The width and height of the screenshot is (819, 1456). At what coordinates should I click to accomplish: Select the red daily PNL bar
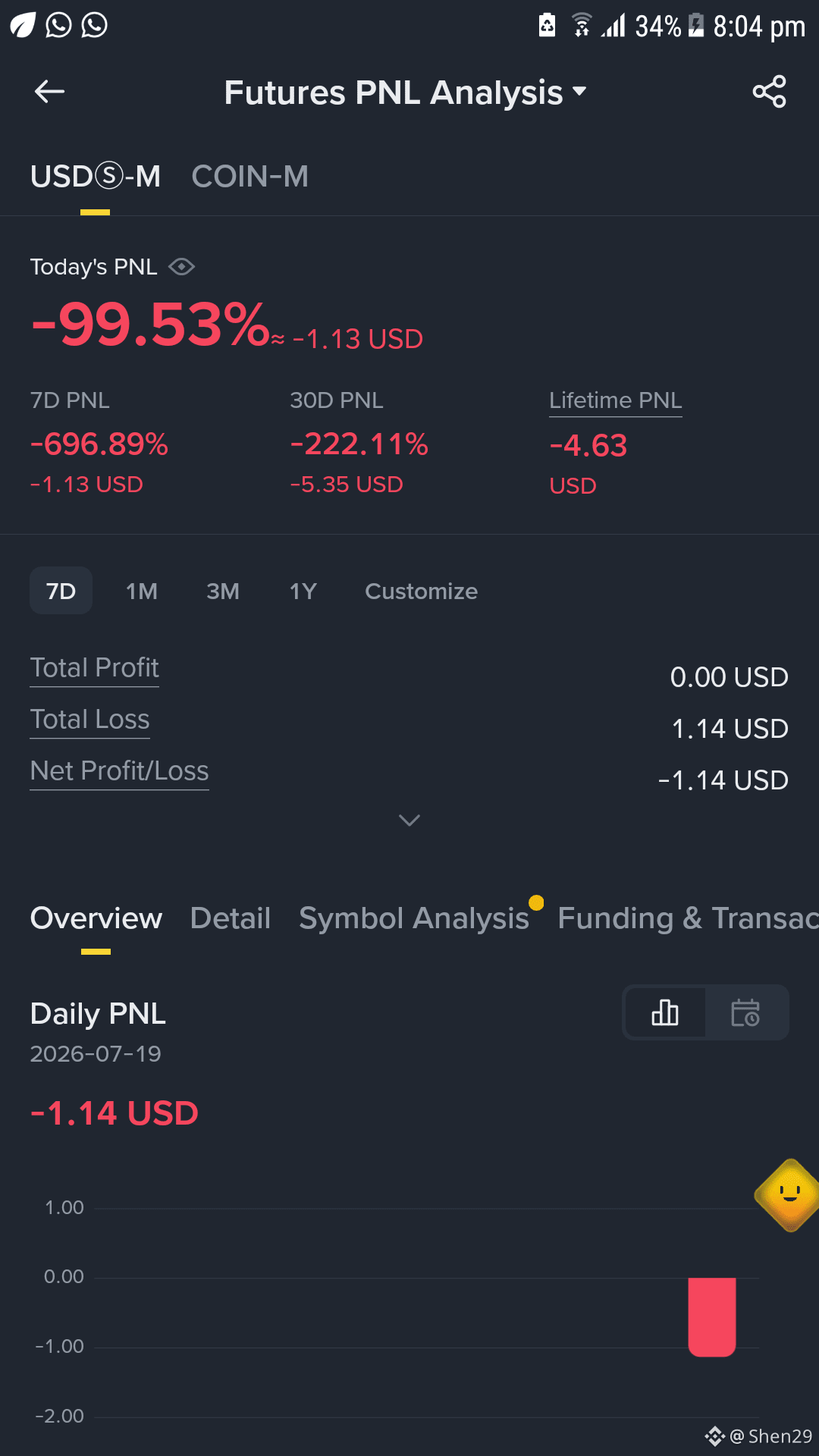(712, 1316)
